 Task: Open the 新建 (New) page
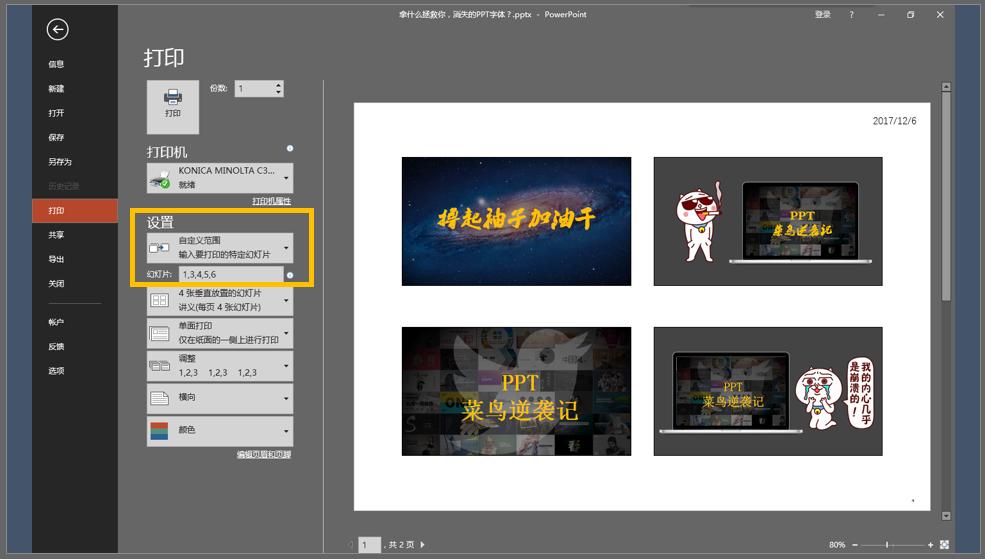pos(56,89)
